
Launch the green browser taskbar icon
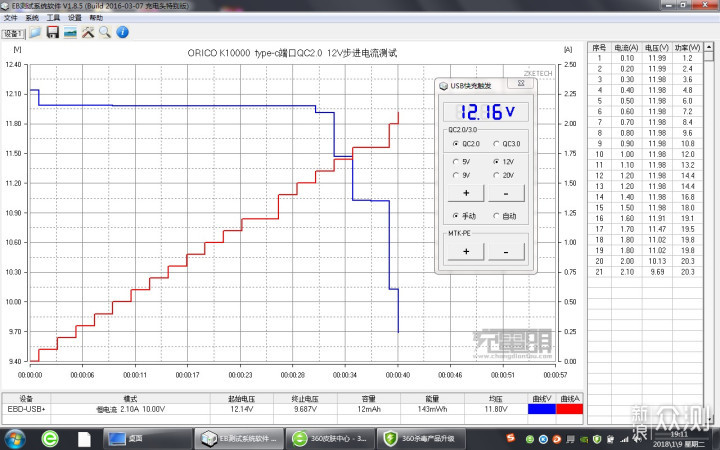coord(50,437)
